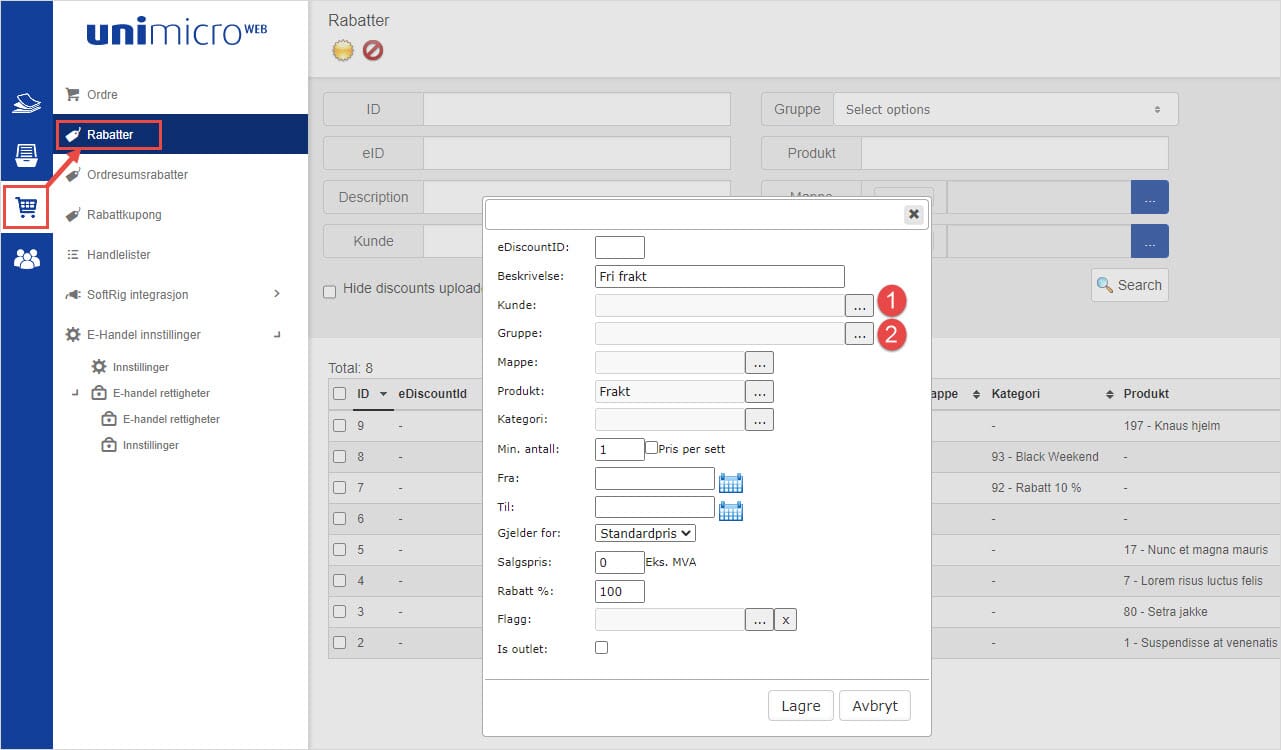
Task: Enable the Pris per sett checkbox
Action: pyautogui.click(x=652, y=448)
